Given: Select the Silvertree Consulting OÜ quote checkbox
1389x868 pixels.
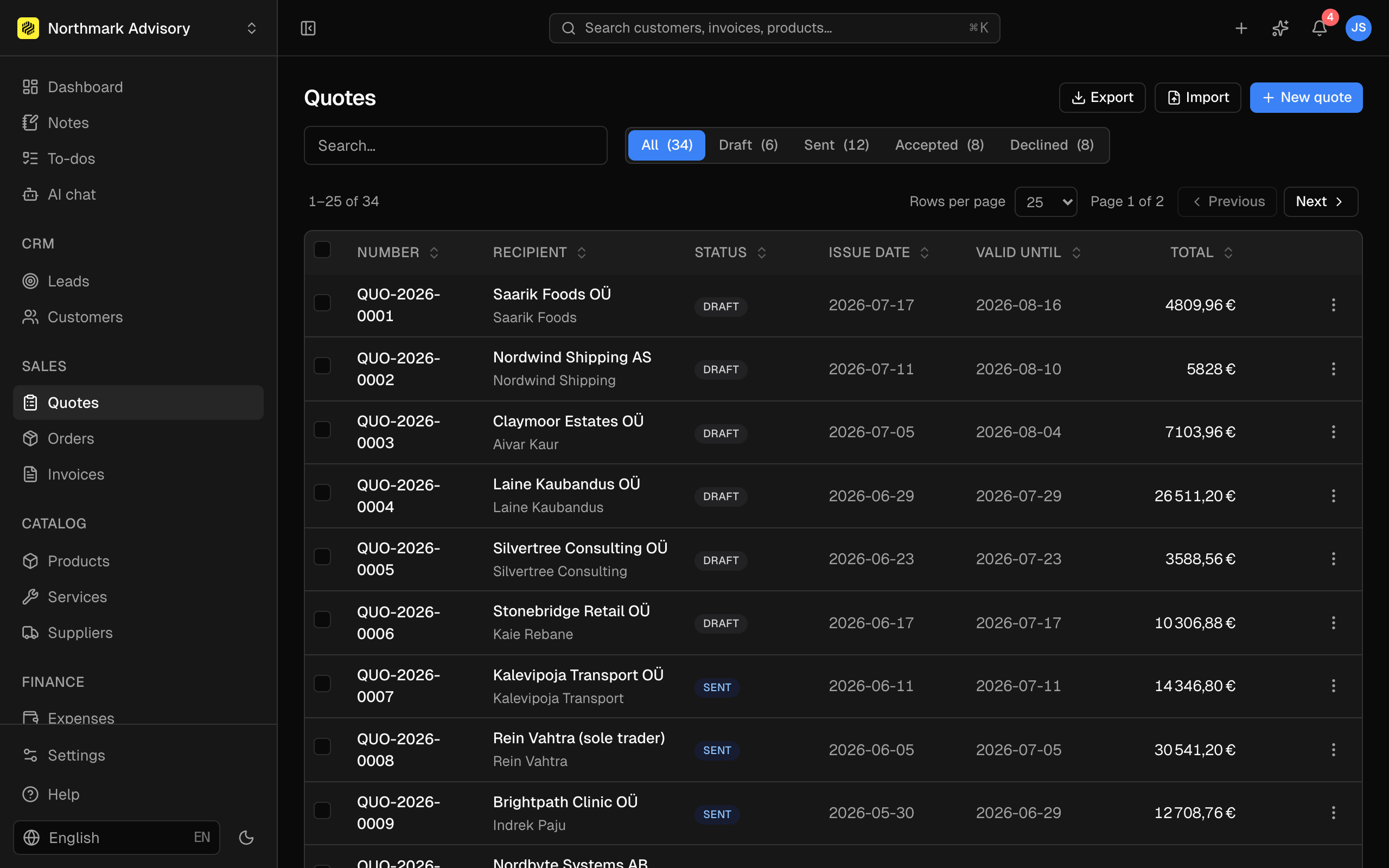Looking at the screenshot, I should pos(323,556).
